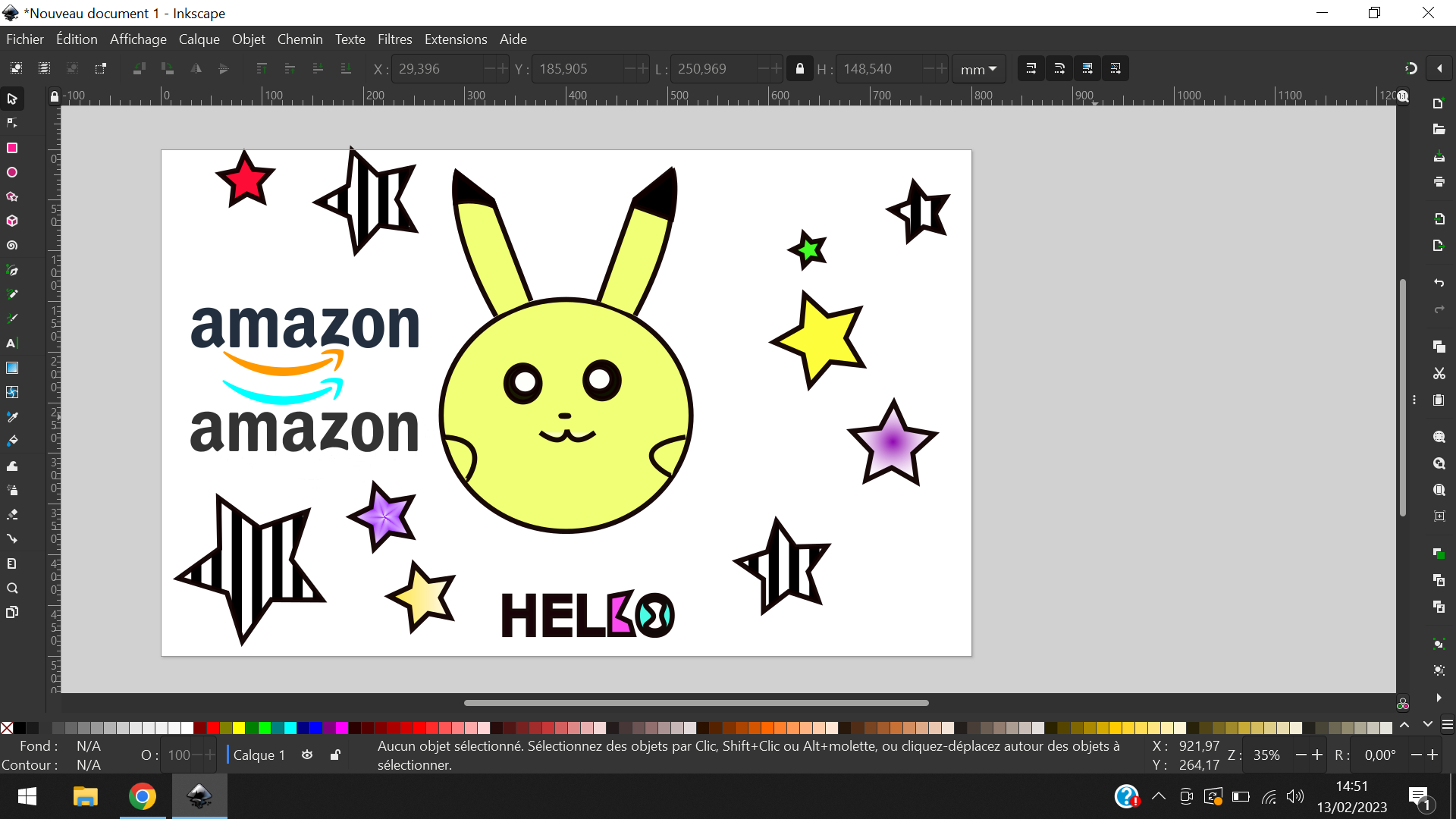Open the Calque menu

[x=199, y=39]
